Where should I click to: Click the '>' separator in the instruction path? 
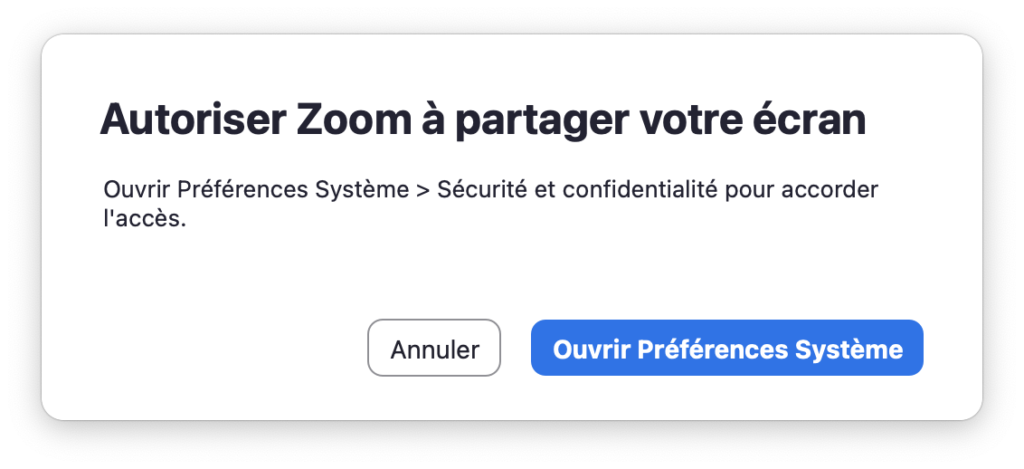422,191
